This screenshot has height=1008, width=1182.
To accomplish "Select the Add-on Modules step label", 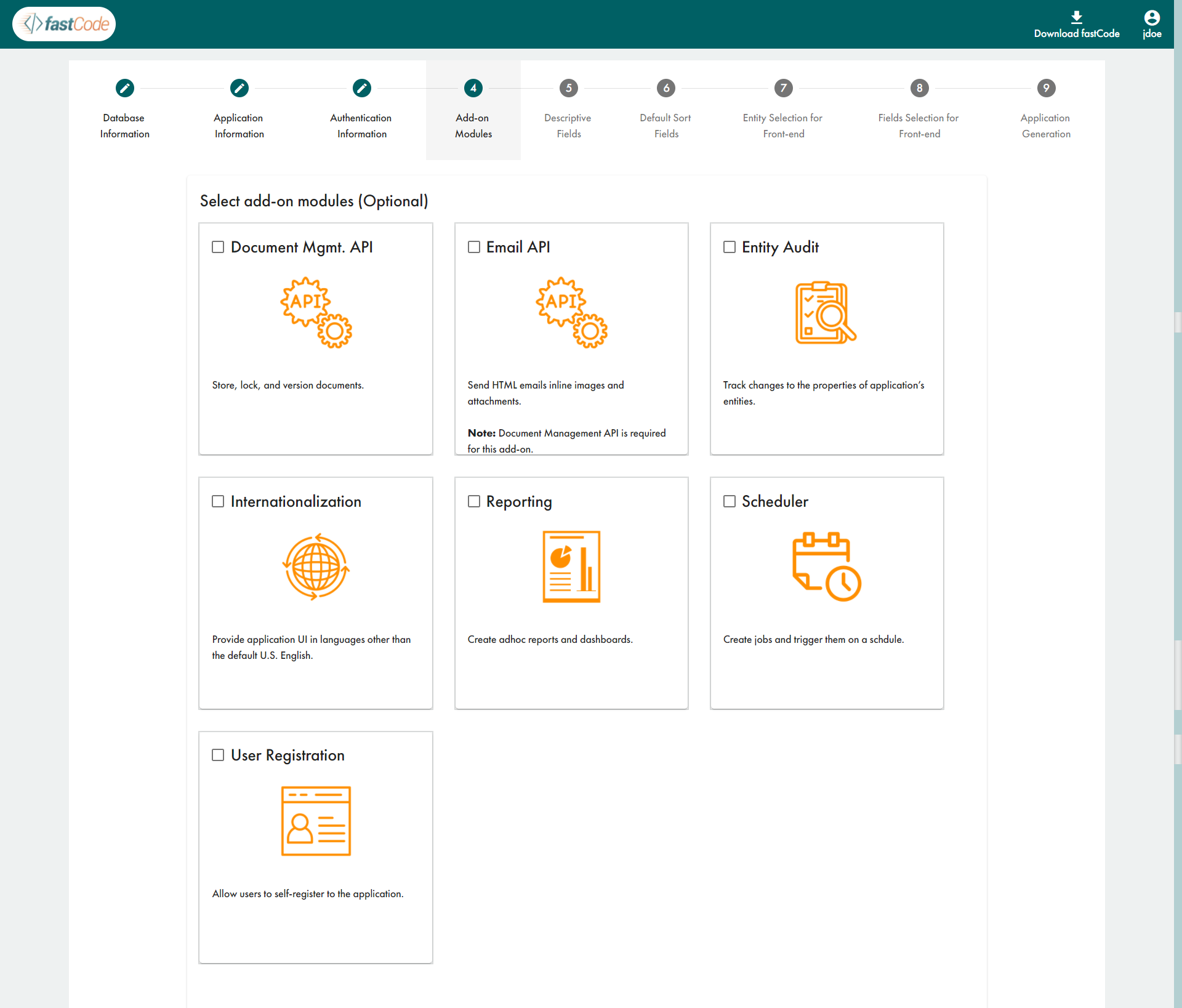I will pyautogui.click(x=473, y=126).
